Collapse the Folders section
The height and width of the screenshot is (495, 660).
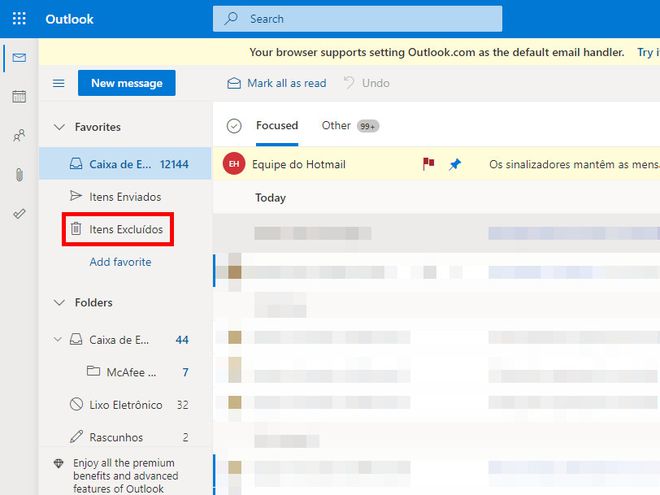tap(59, 302)
